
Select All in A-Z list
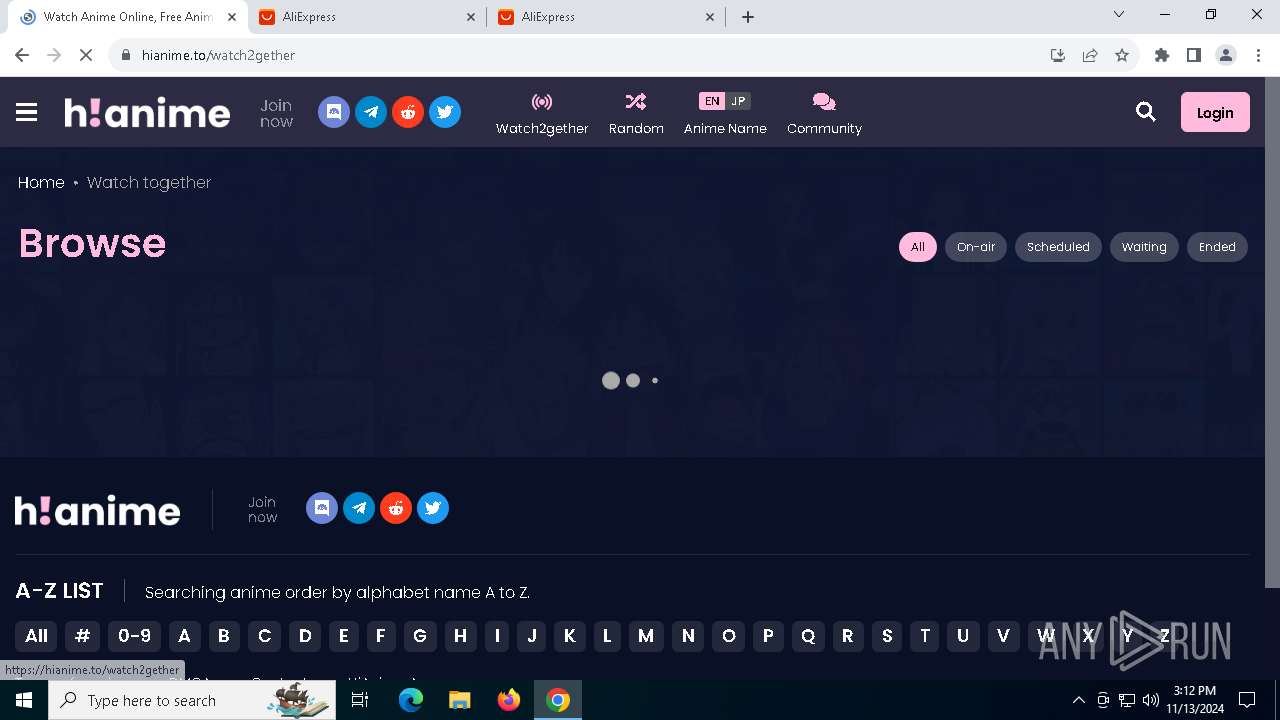[36, 636]
